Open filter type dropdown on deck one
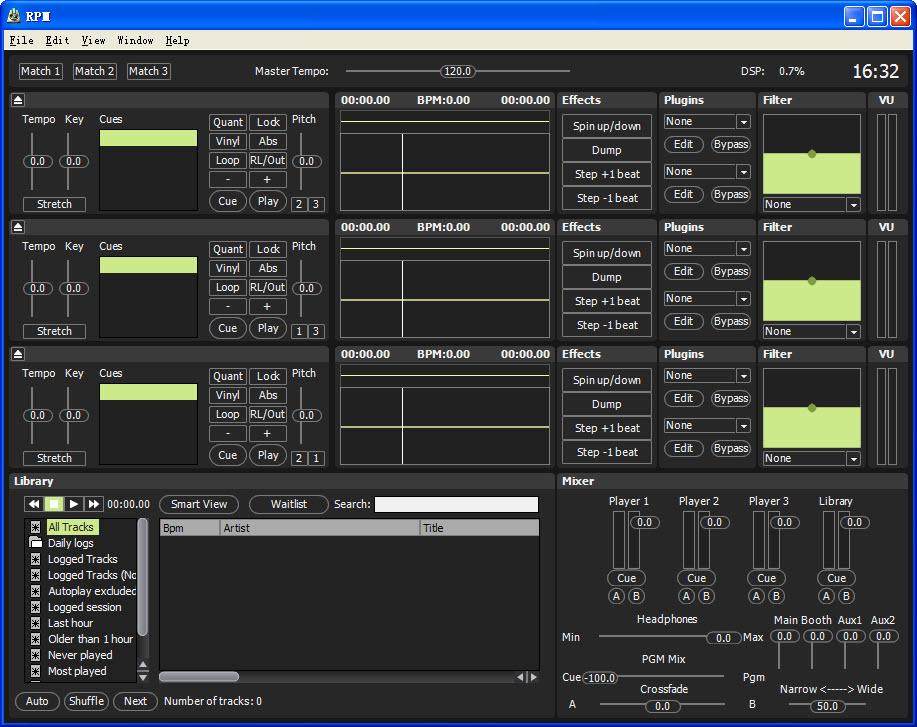This screenshot has width=917, height=727. (853, 205)
